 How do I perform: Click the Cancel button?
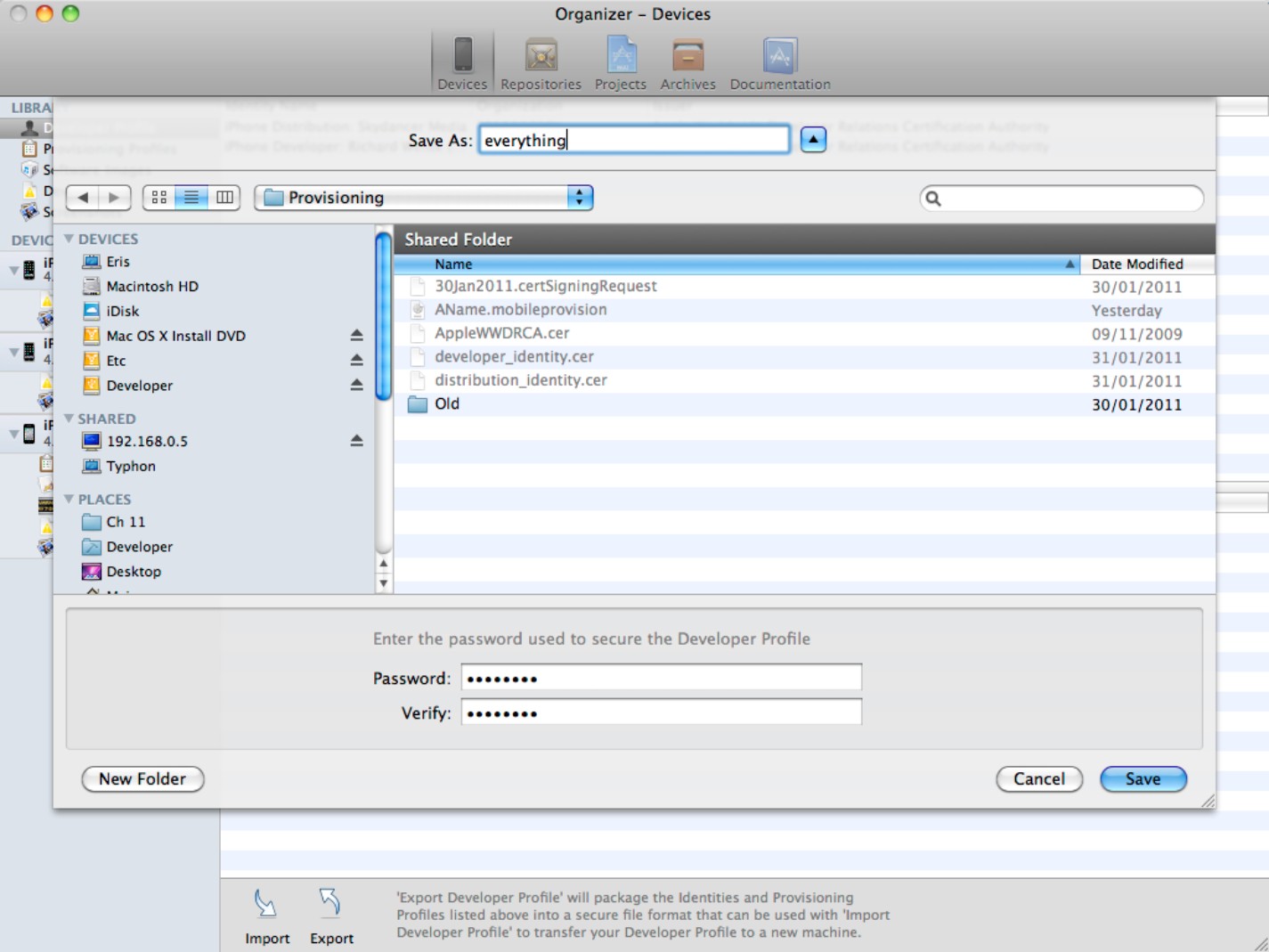(1039, 779)
